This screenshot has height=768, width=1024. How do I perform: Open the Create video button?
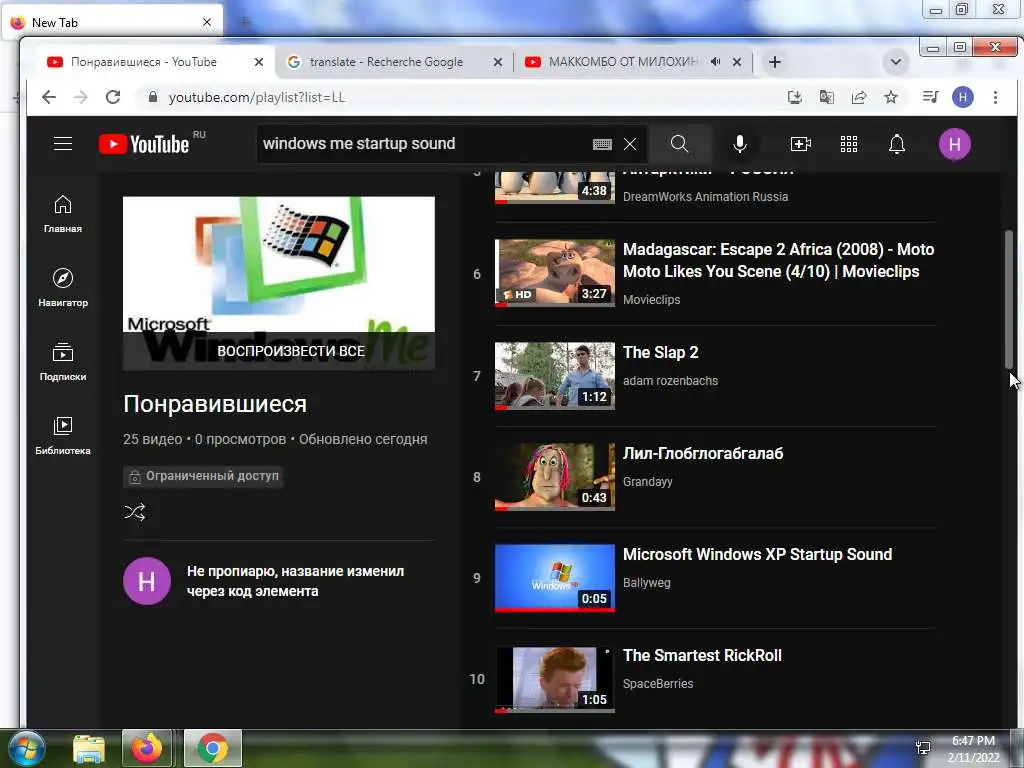(x=800, y=144)
